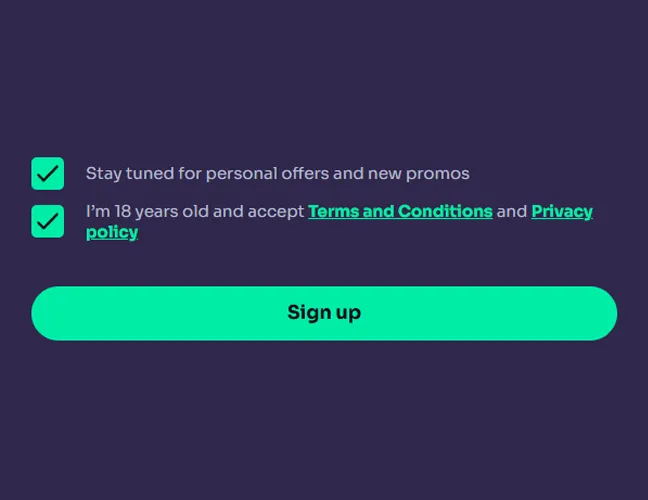This screenshot has height=500, width=648.
Task: Open the Privacy policy link
Action: point(561,211)
